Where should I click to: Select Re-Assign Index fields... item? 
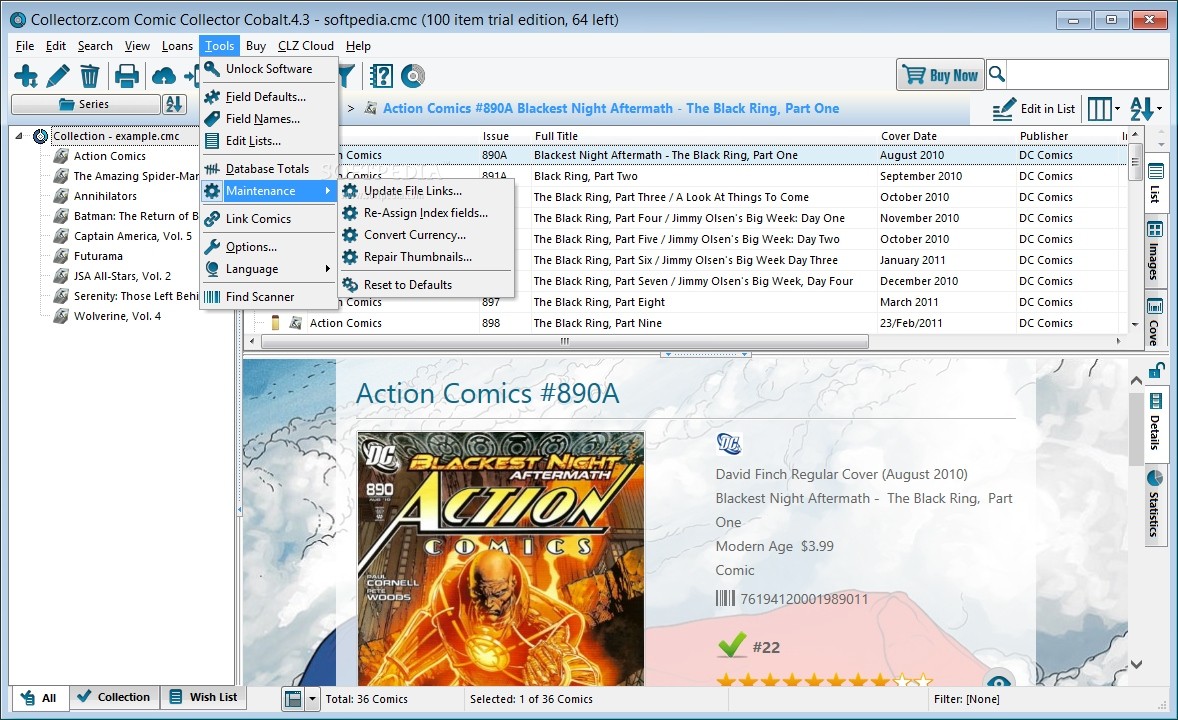(x=426, y=213)
